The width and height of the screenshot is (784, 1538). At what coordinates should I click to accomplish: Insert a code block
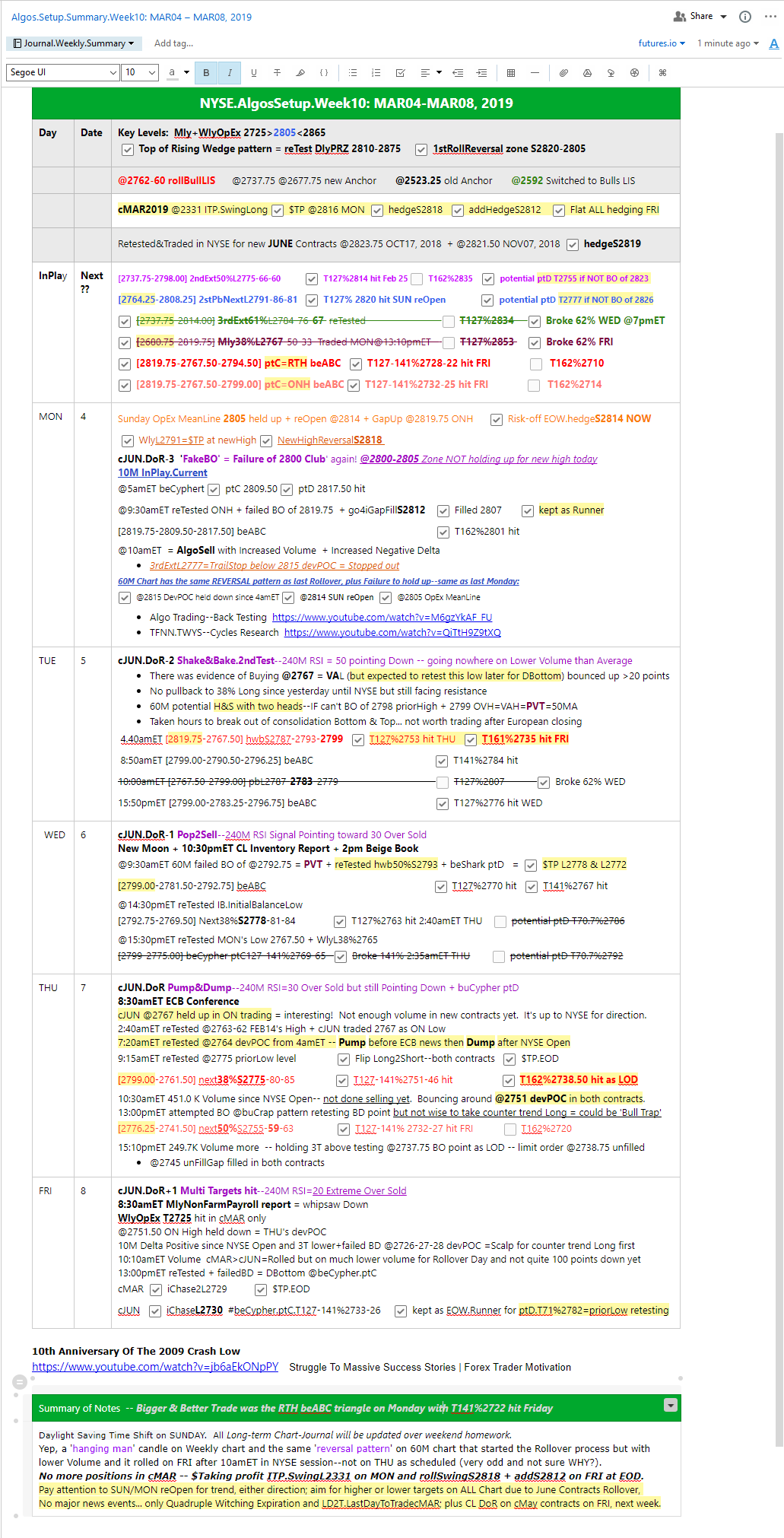(x=324, y=73)
